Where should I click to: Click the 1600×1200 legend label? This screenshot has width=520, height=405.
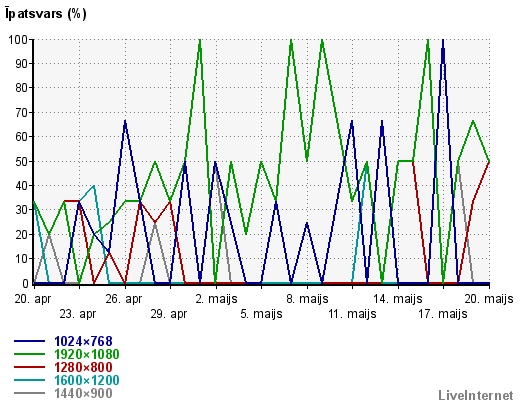pyautogui.click(x=87, y=380)
